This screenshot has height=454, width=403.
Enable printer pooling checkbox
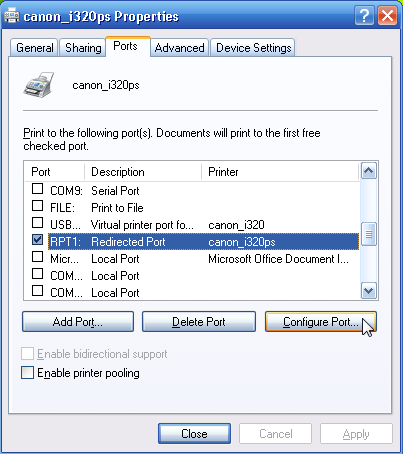pos(27,373)
